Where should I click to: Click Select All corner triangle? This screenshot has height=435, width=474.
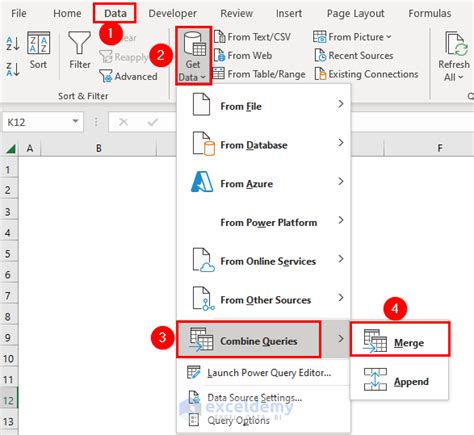[10, 149]
